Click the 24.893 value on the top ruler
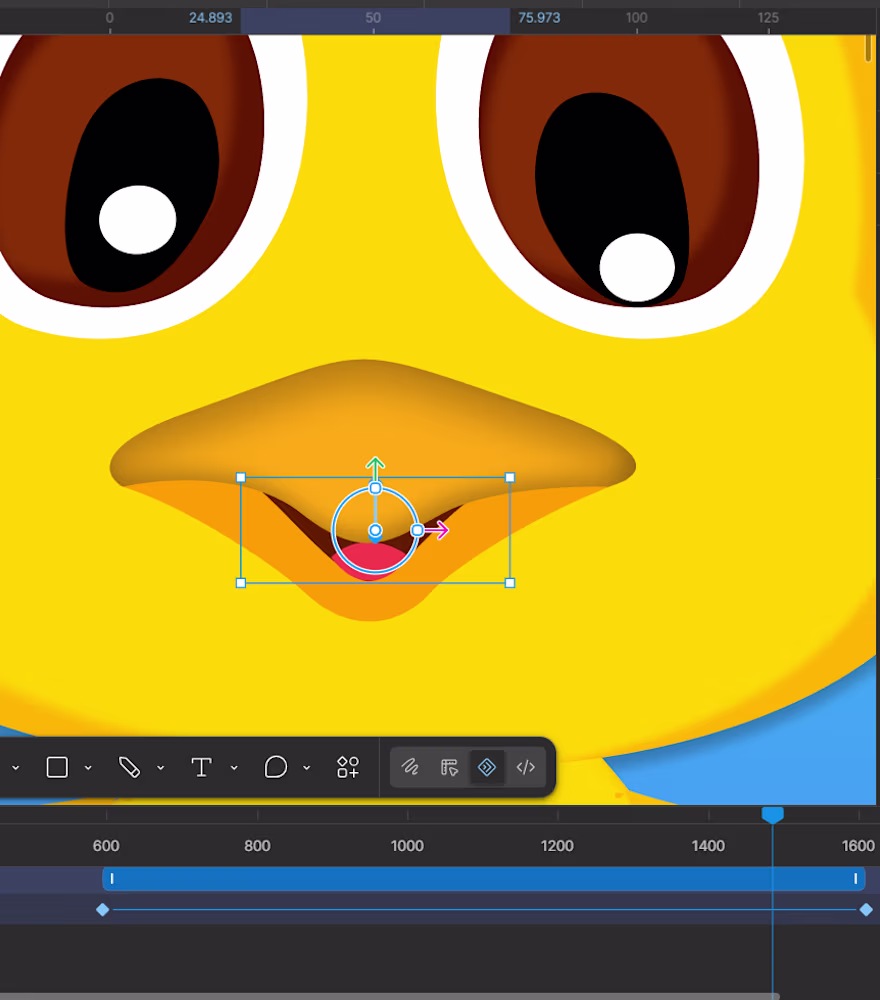Viewport: 880px width, 1000px height. click(x=210, y=18)
